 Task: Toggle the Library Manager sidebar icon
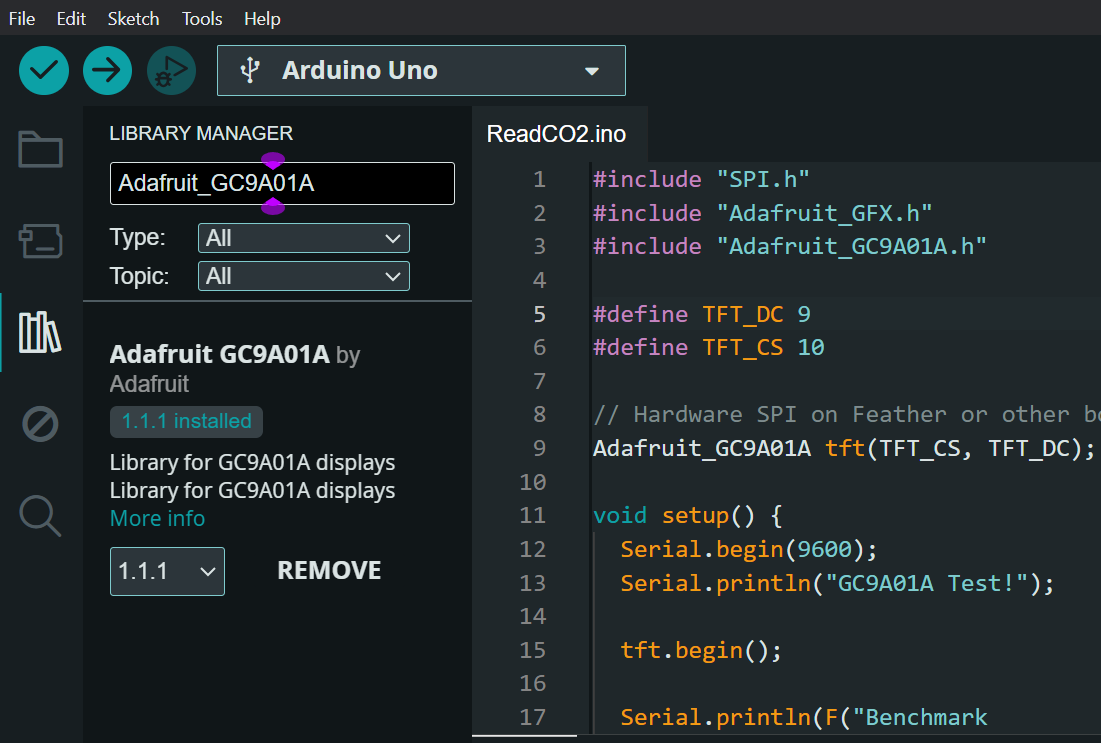pyautogui.click(x=41, y=332)
